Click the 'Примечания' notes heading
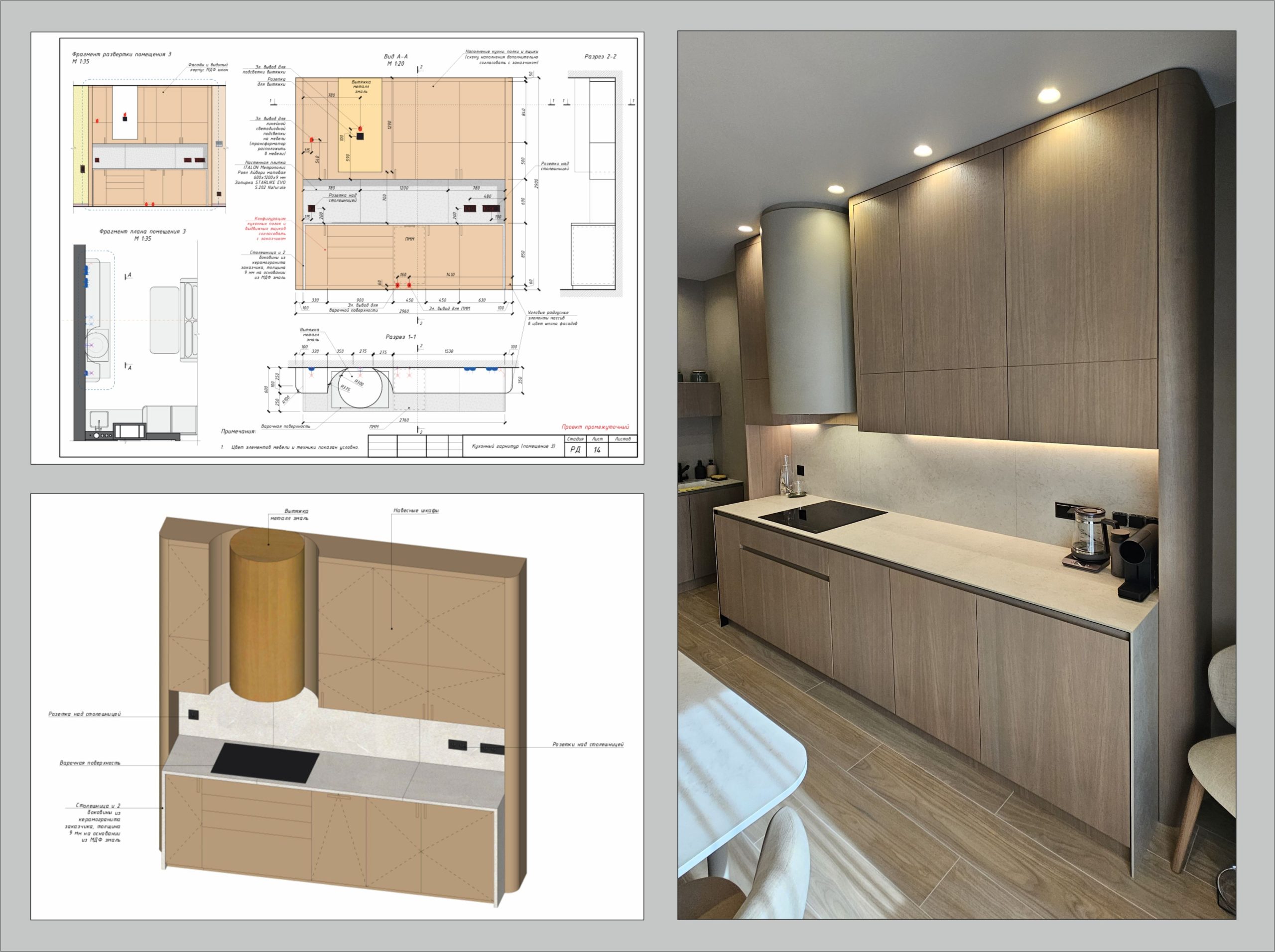The image size is (1275, 952). pos(238,431)
